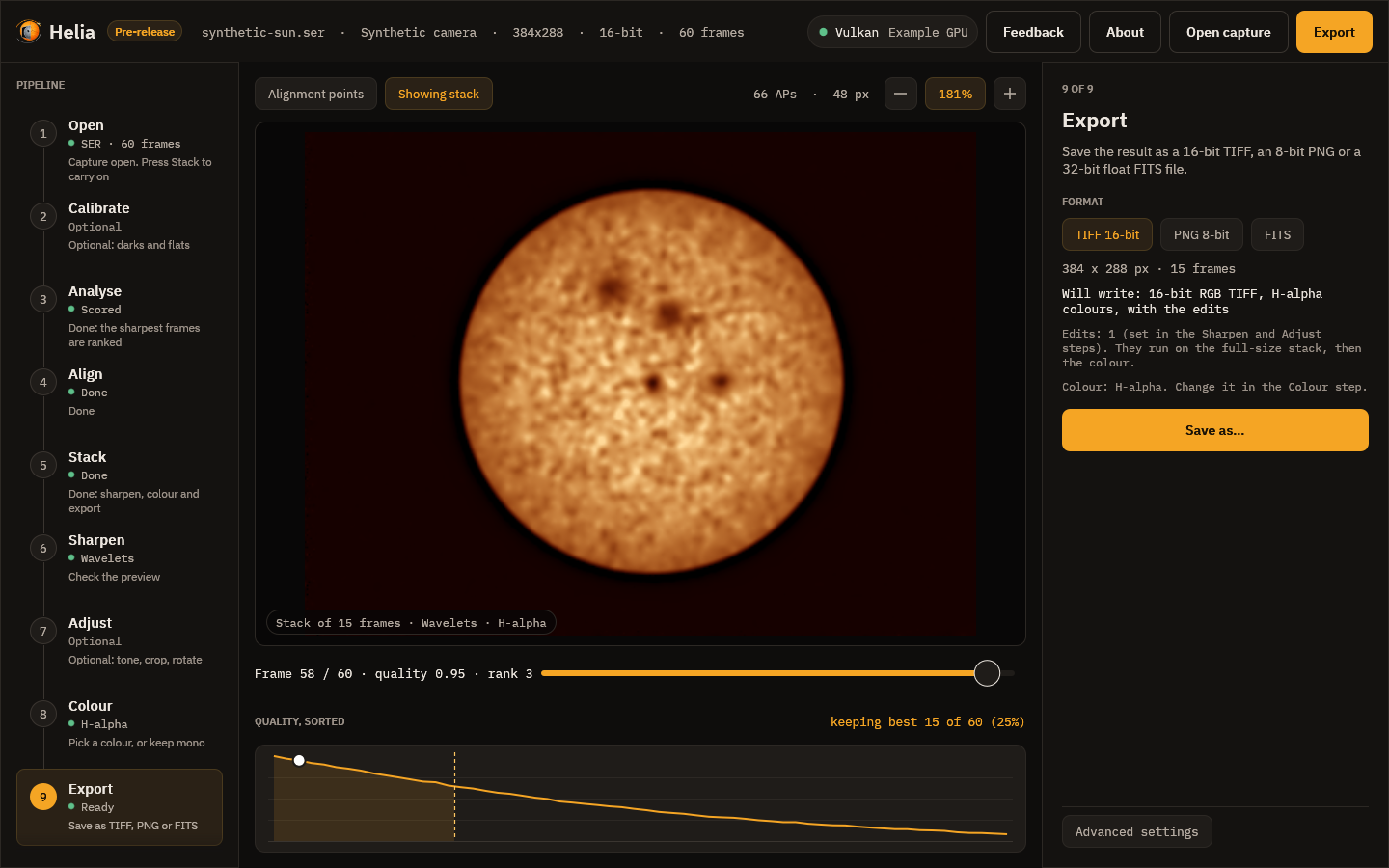The width and height of the screenshot is (1389, 868).
Task: Click the Align step title
Action: (x=85, y=374)
